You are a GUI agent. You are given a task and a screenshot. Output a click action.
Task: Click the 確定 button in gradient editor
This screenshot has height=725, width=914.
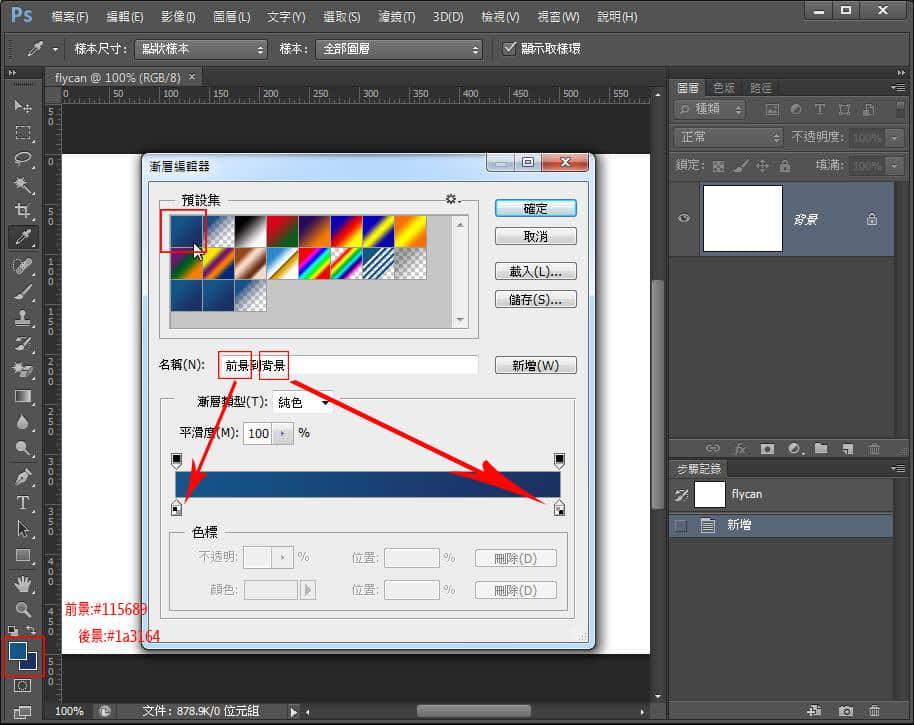tap(535, 208)
